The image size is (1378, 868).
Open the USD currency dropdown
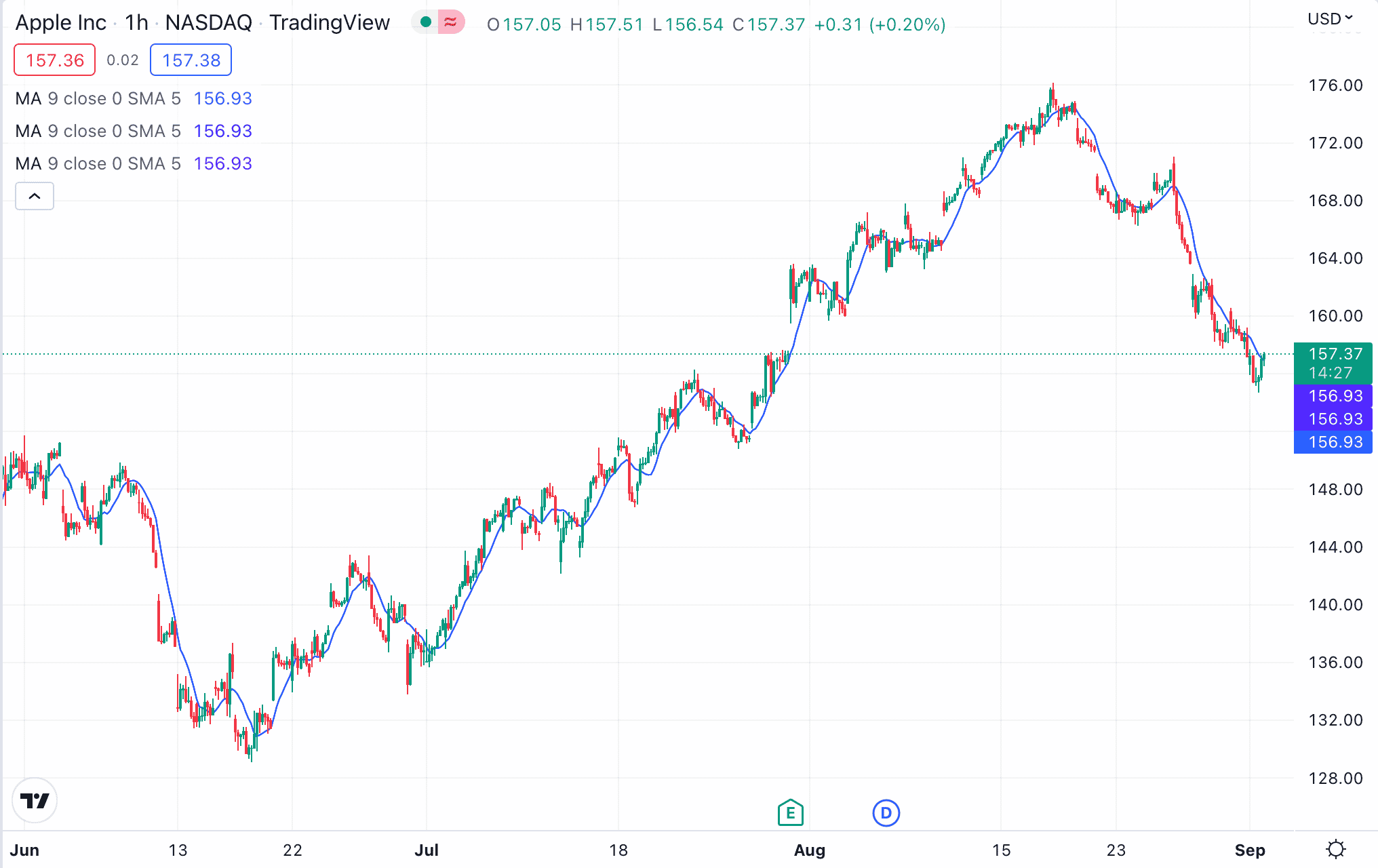pos(1329,18)
